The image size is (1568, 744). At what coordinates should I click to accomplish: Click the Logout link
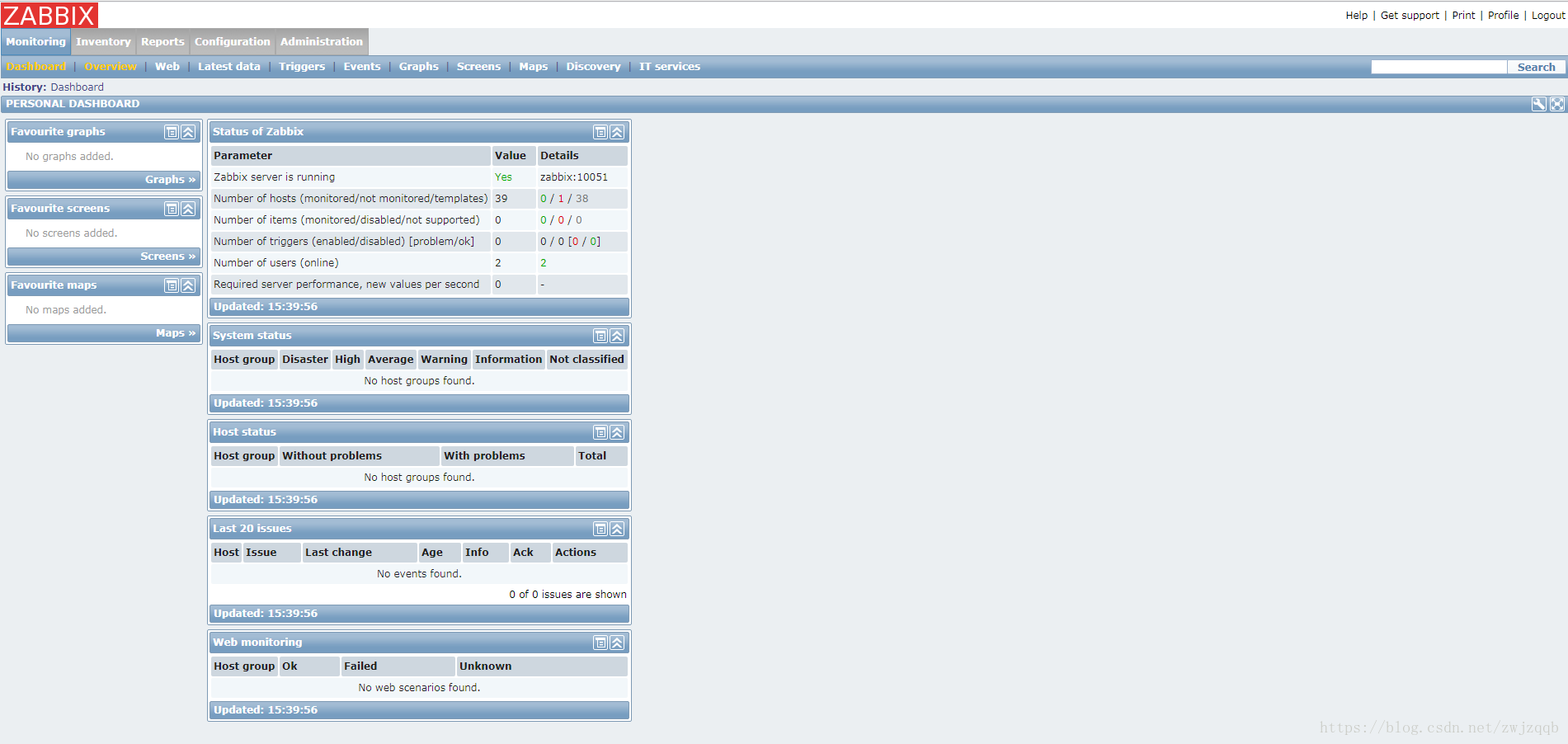tap(1547, 15)
